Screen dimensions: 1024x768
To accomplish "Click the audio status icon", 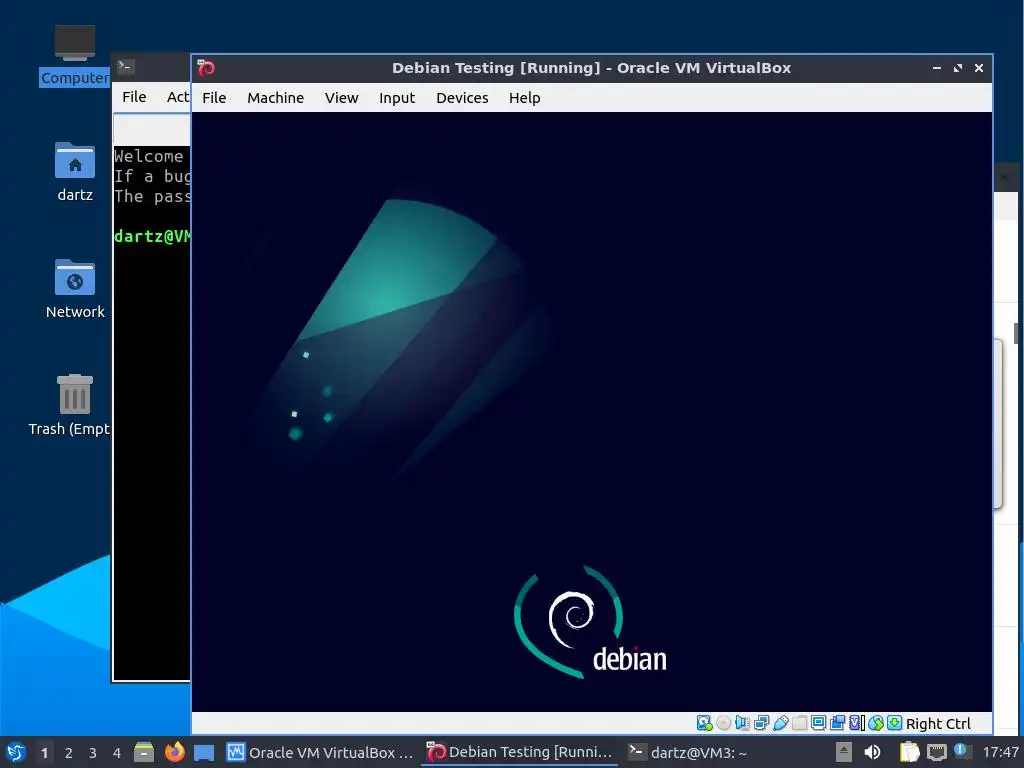I will coord(742,723).
